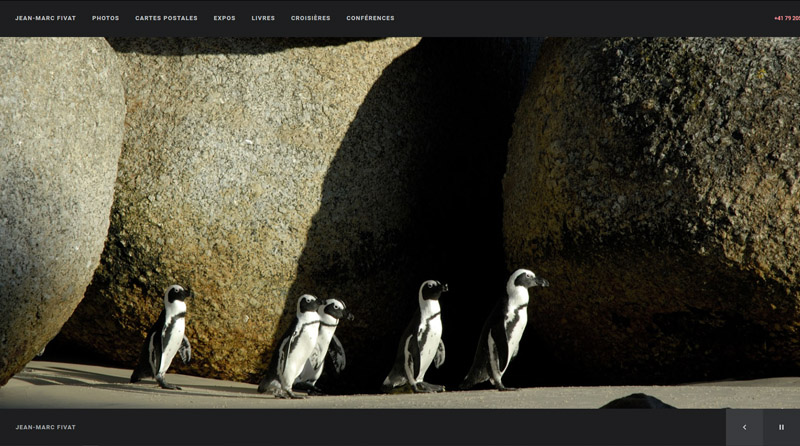Click the Jean-Marc Fivat caption in the footer

[45, 427]
